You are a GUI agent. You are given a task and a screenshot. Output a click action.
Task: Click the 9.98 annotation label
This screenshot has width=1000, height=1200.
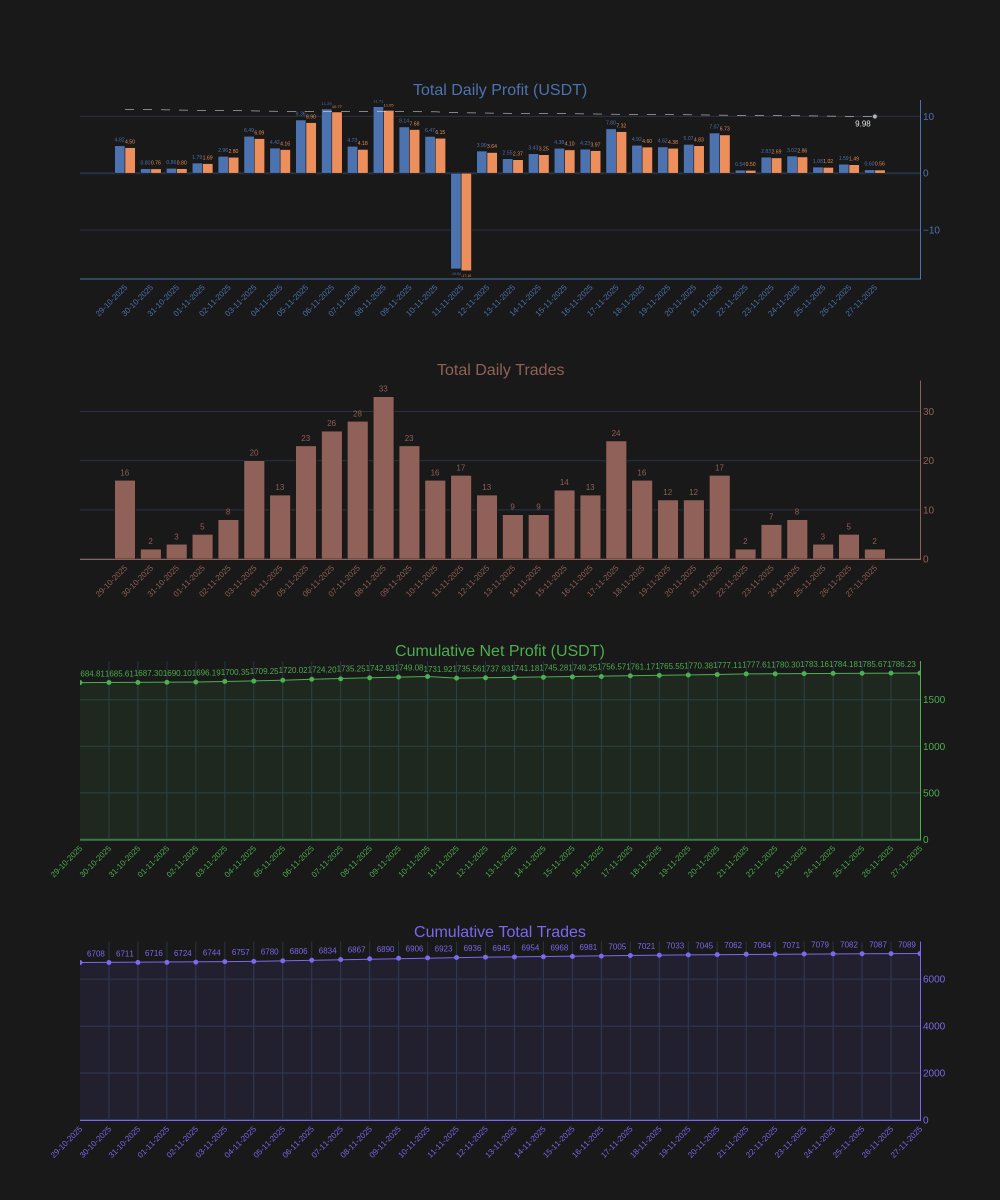(x=862, y=124)
